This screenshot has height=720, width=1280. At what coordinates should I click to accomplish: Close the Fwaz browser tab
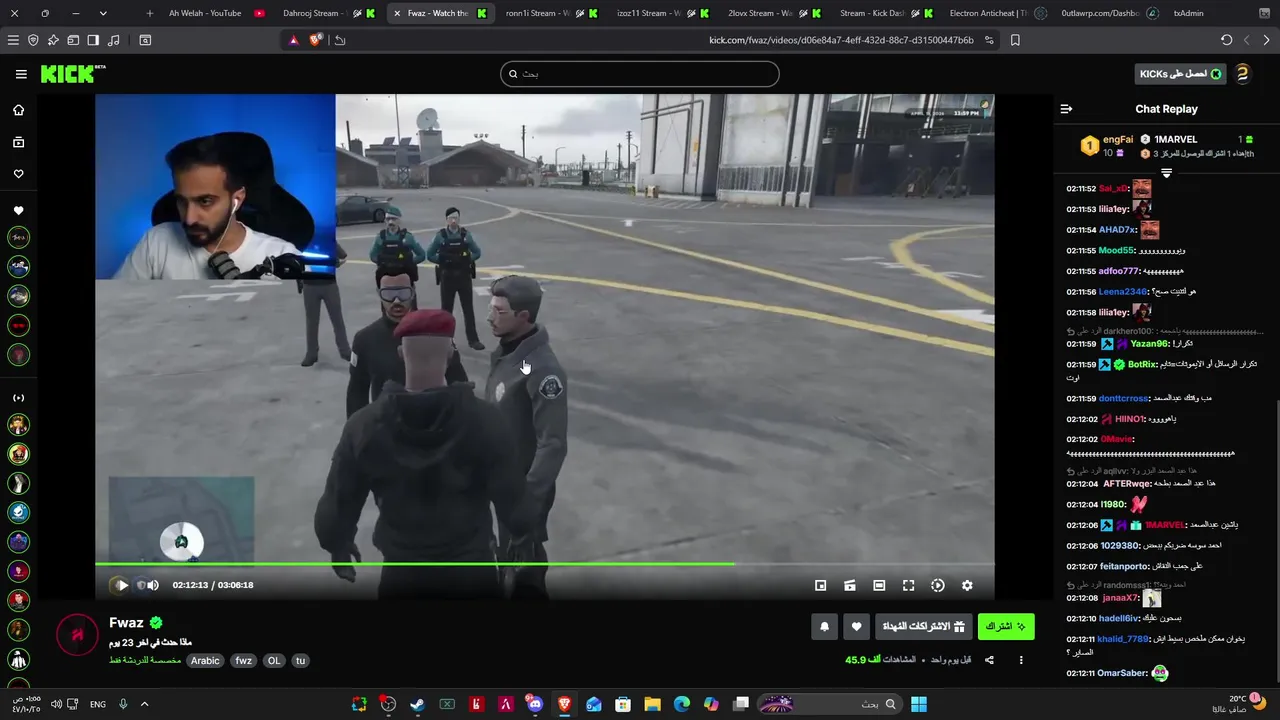(397, 13)
